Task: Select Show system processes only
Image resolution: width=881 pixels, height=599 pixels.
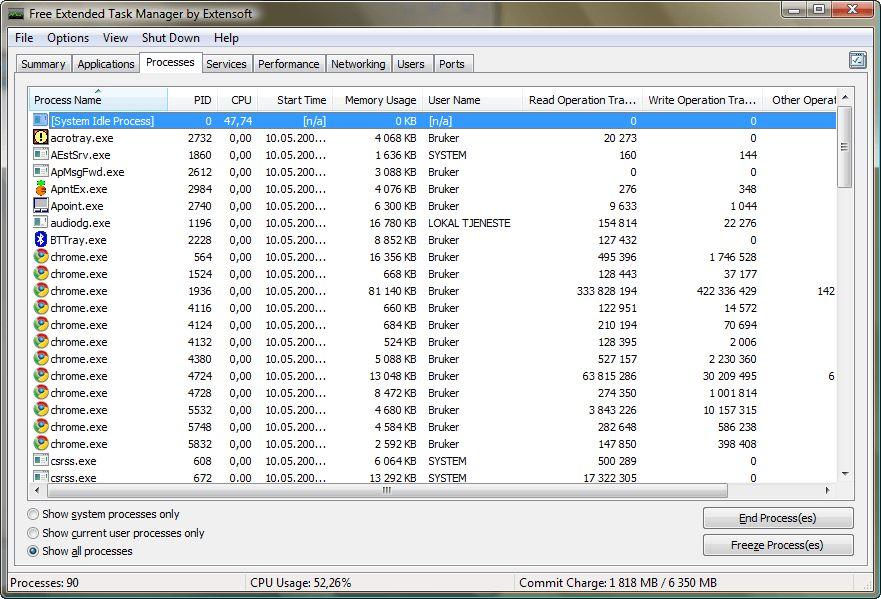Action: point(34,515)
